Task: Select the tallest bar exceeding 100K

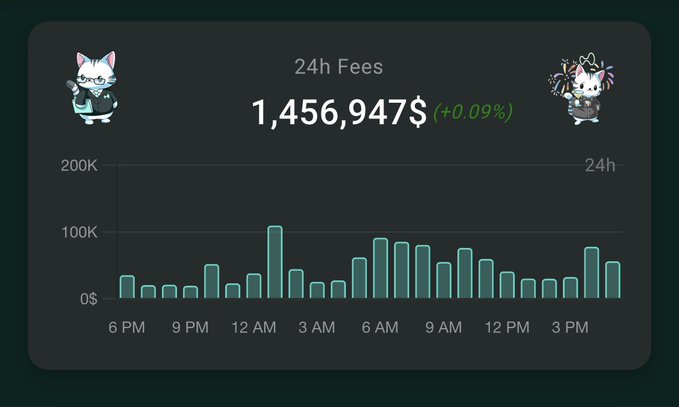Action: [275, 262]
